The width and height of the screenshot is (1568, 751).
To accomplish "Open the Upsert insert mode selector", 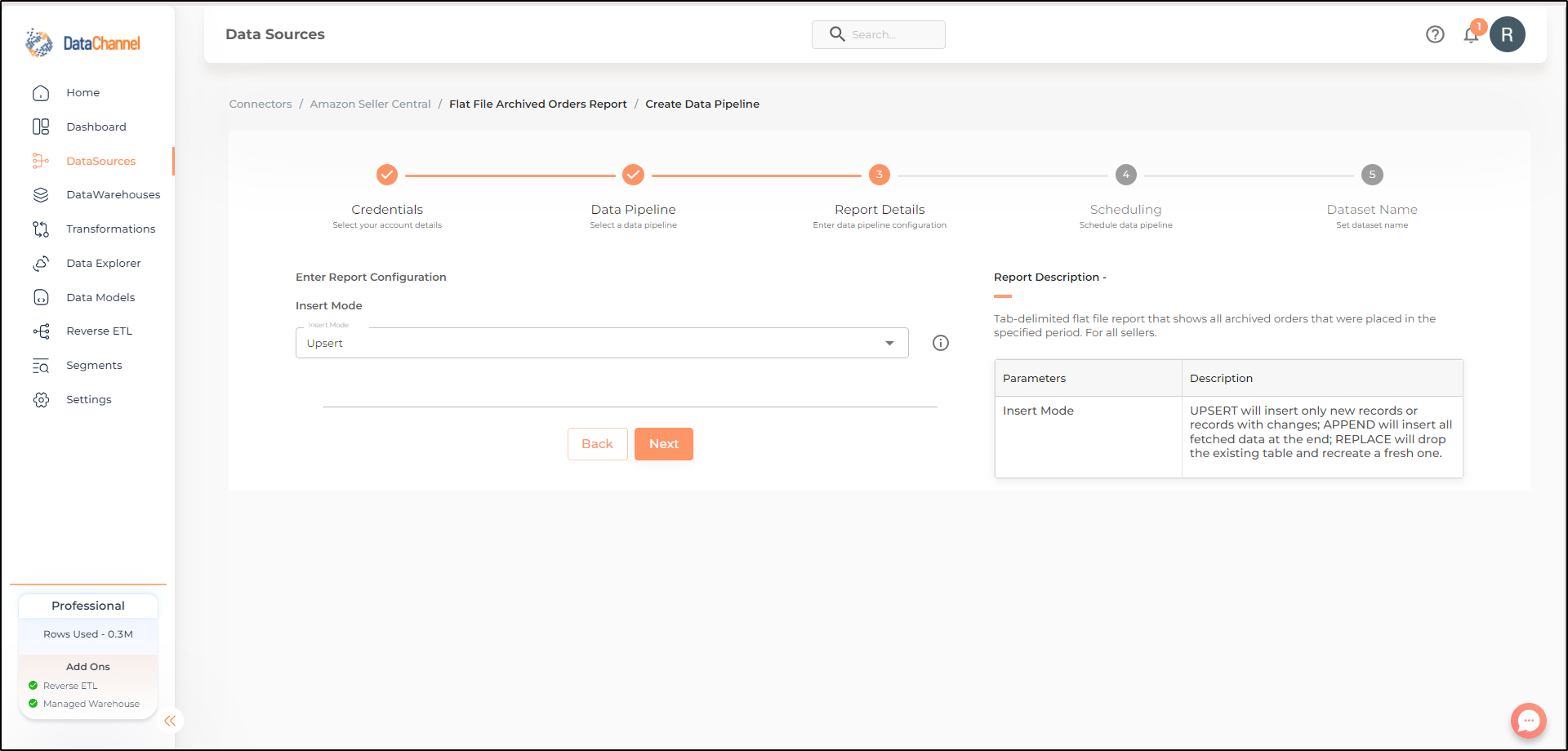I will pyautogui.click(x=602, y=343).
